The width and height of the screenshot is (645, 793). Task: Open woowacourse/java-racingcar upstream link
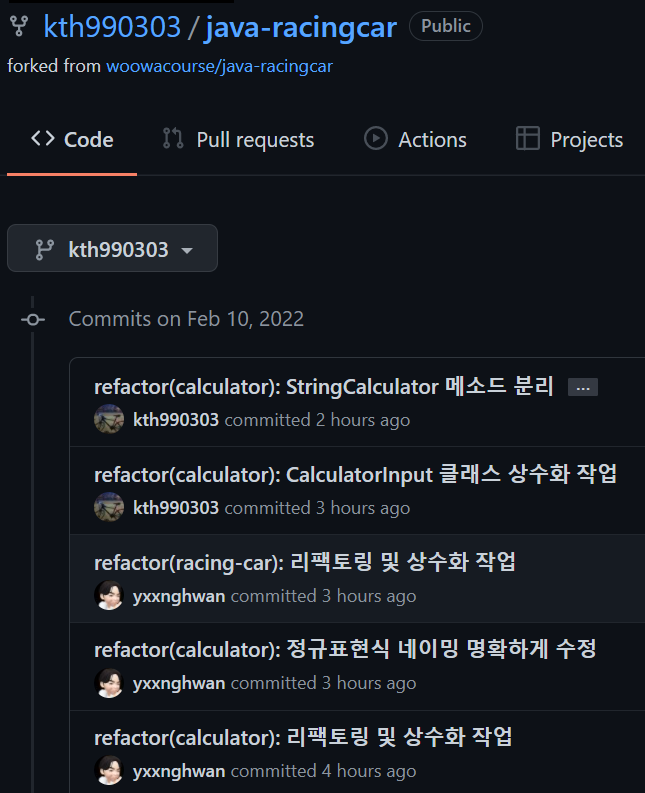(x=220, y=66)
